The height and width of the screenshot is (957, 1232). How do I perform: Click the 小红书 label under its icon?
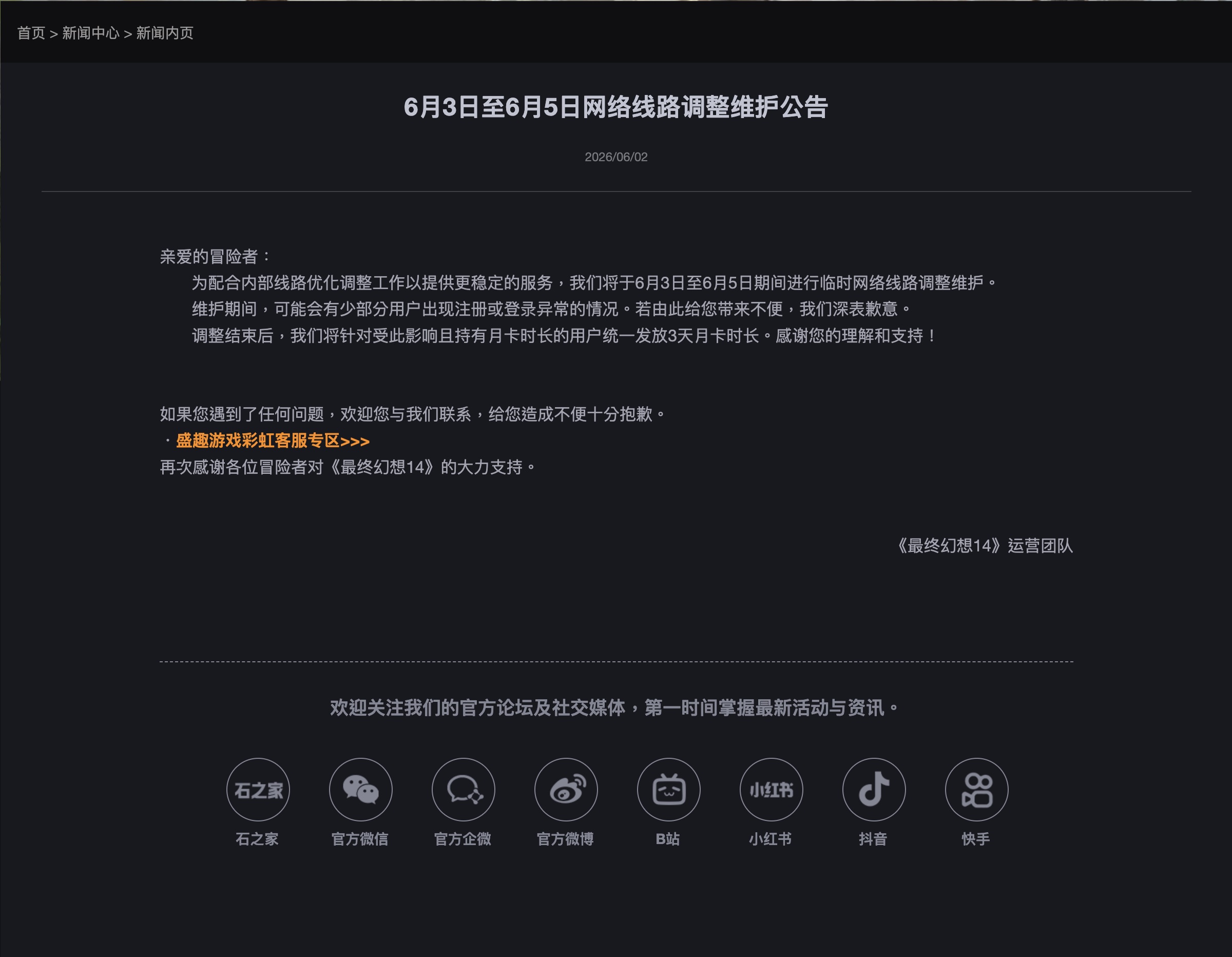771,839
